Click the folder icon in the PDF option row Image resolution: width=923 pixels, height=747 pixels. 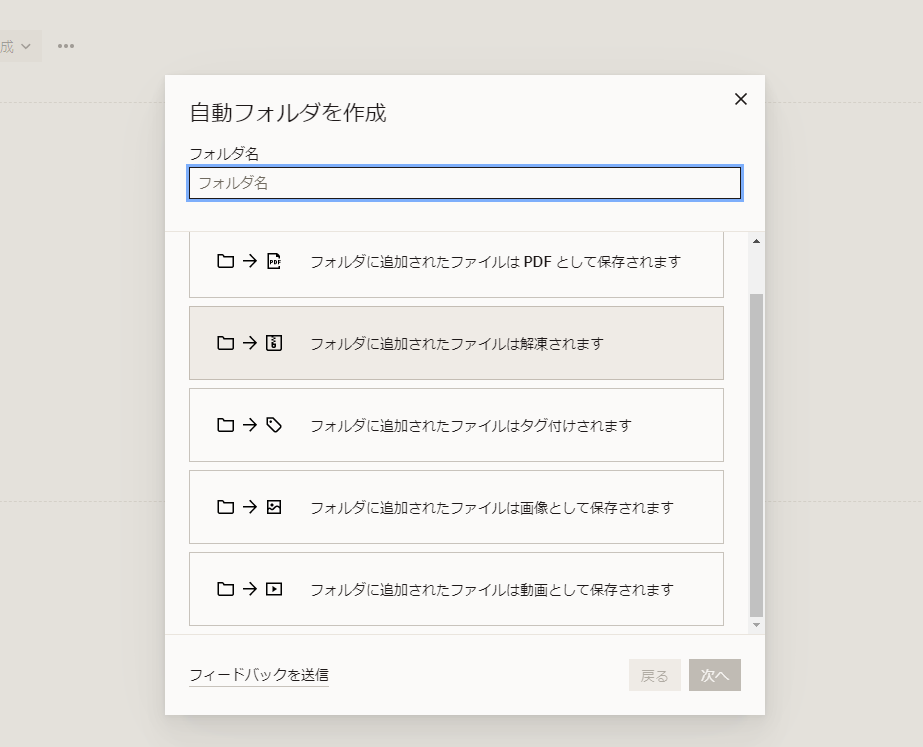coord(225,261)
